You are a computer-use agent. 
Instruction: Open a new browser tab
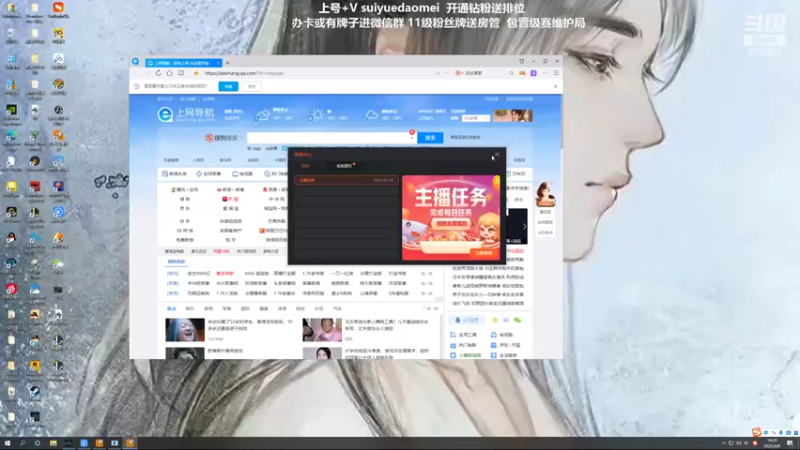tap(228, 63)
